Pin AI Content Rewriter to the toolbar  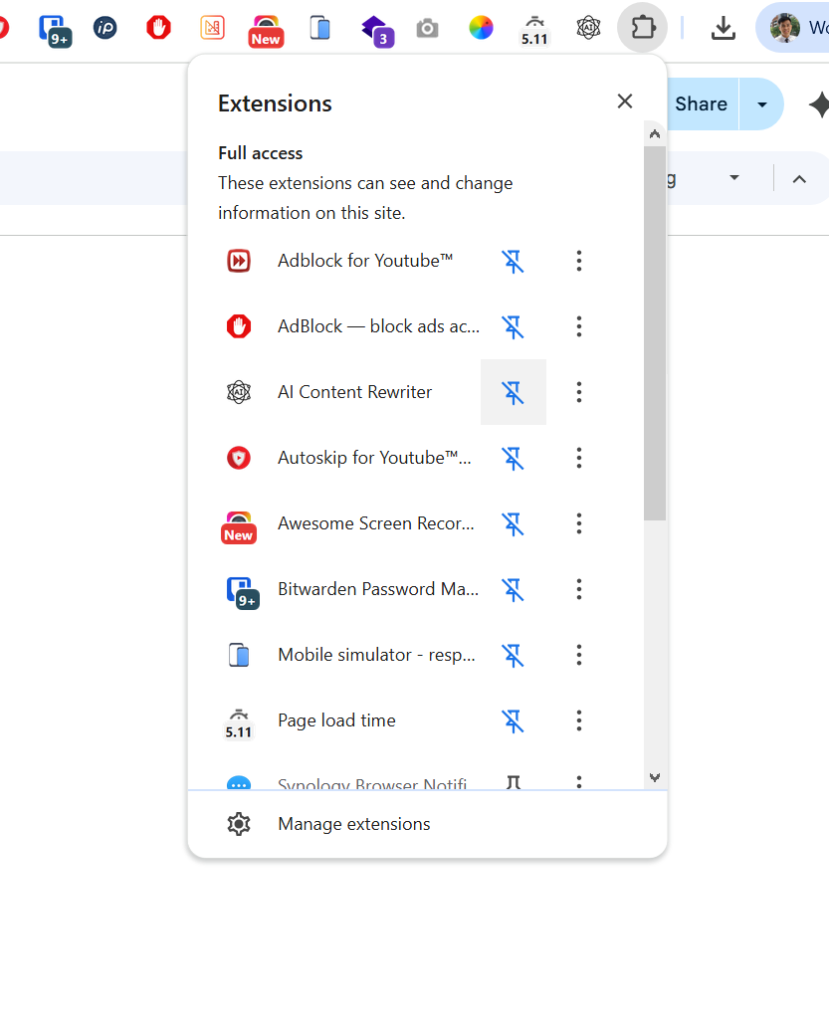click(x=513, y=392)
